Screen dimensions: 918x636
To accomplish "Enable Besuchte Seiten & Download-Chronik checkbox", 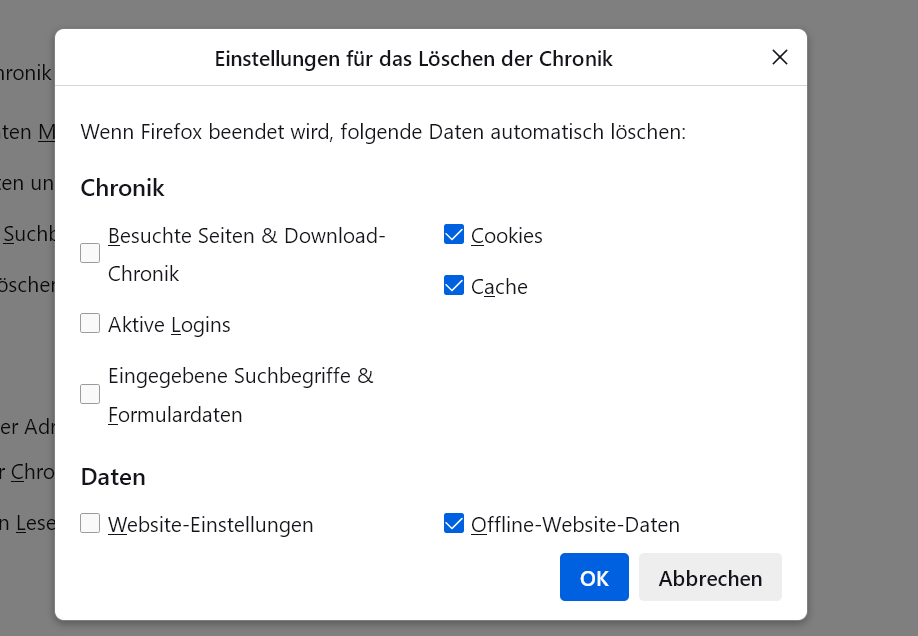I will (90, 254).
